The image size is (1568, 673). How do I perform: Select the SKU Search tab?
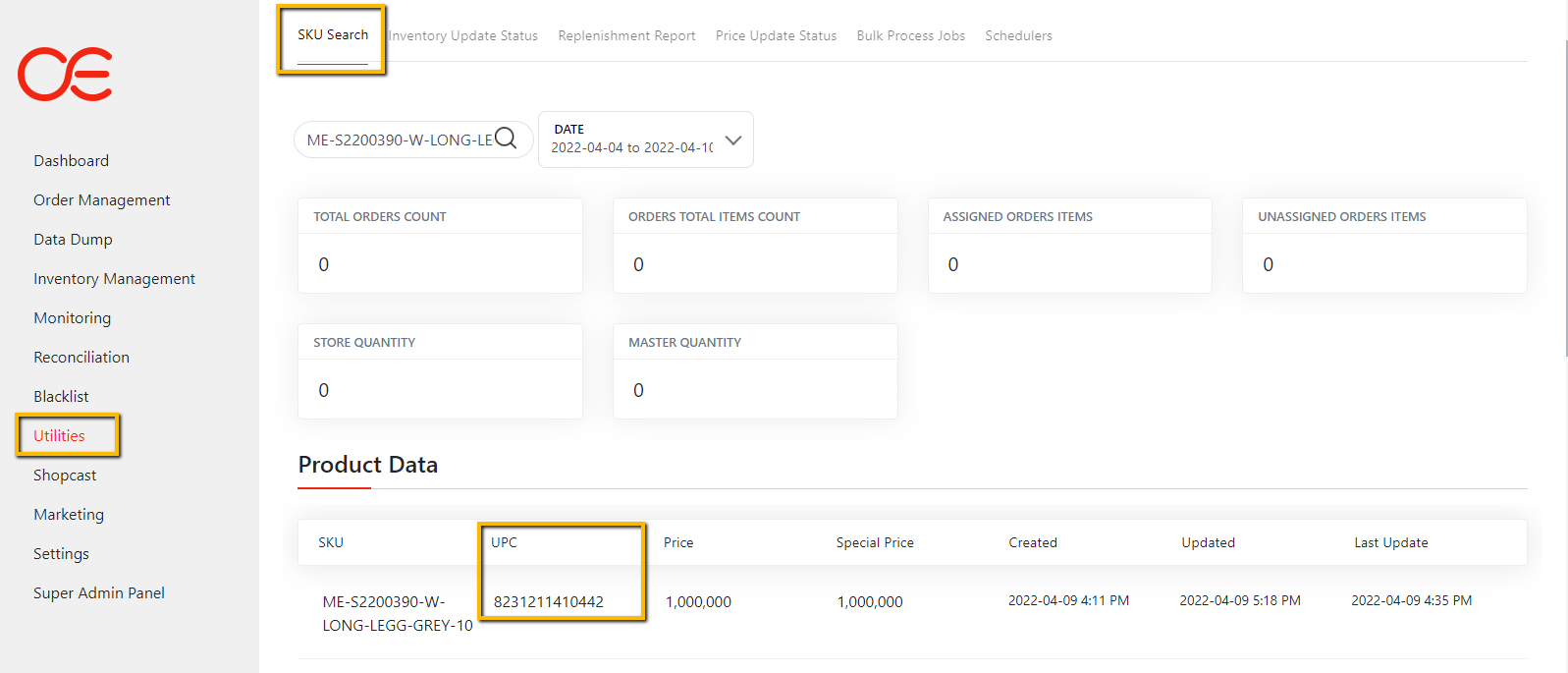333,35
